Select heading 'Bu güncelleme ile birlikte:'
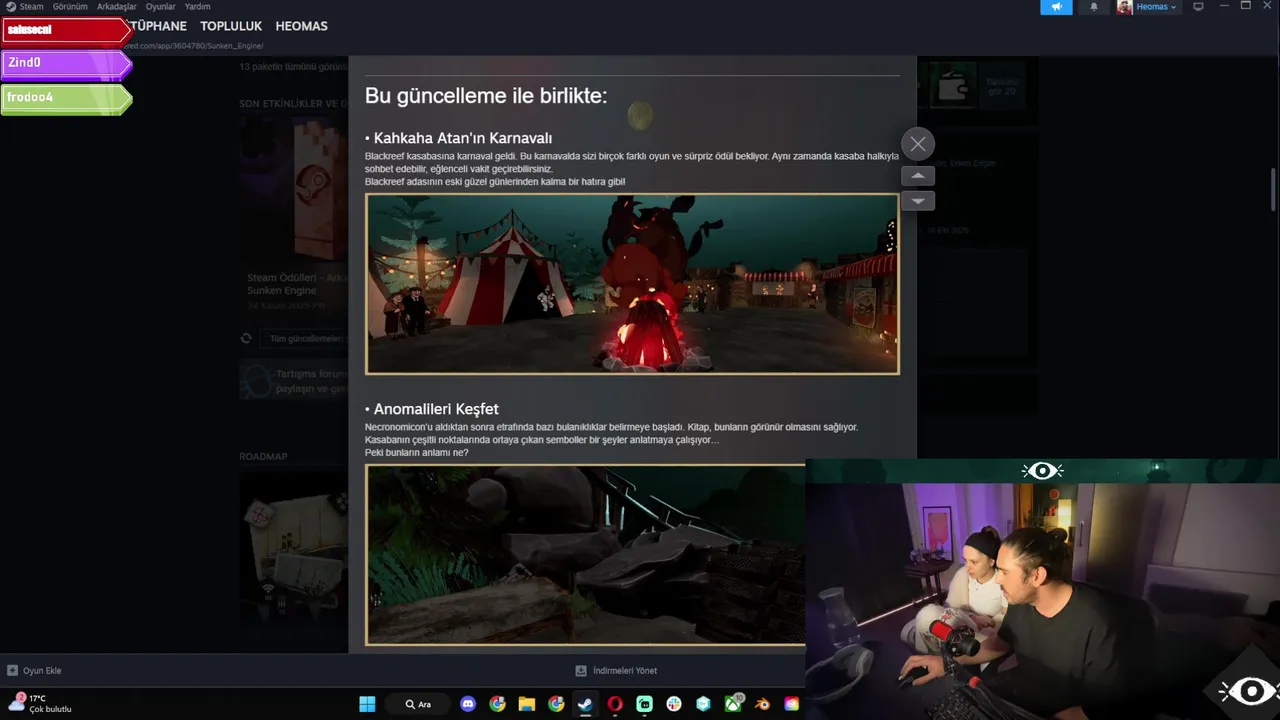 [x=486, y=96]
